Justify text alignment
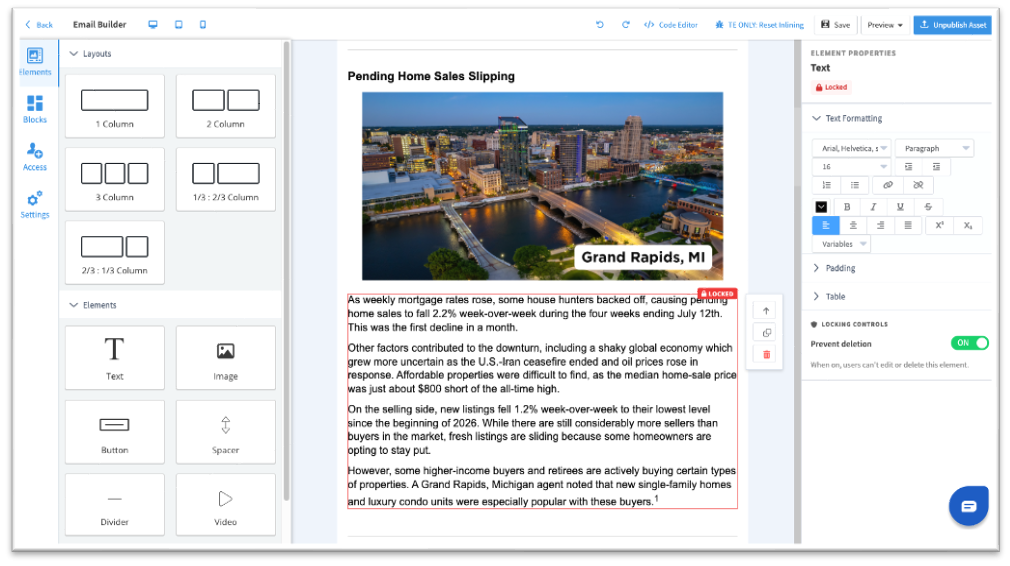1010x566 pixels. click(908, 225)
